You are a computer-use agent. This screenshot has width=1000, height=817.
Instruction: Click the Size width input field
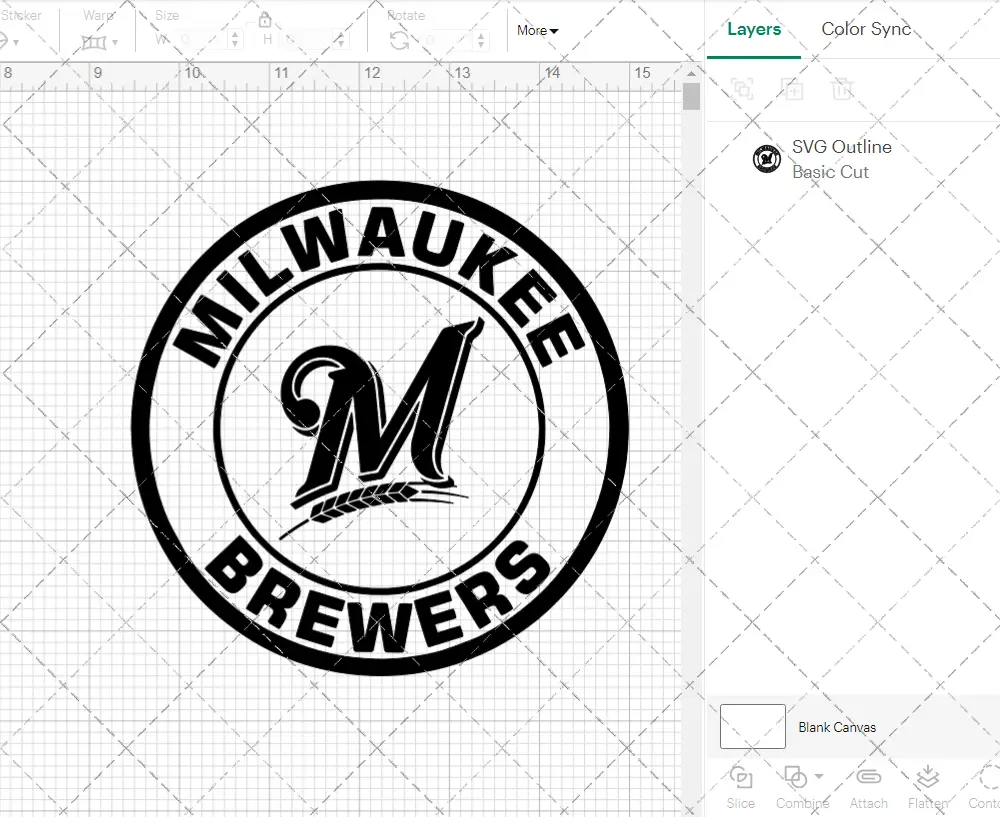click(201, 40)
